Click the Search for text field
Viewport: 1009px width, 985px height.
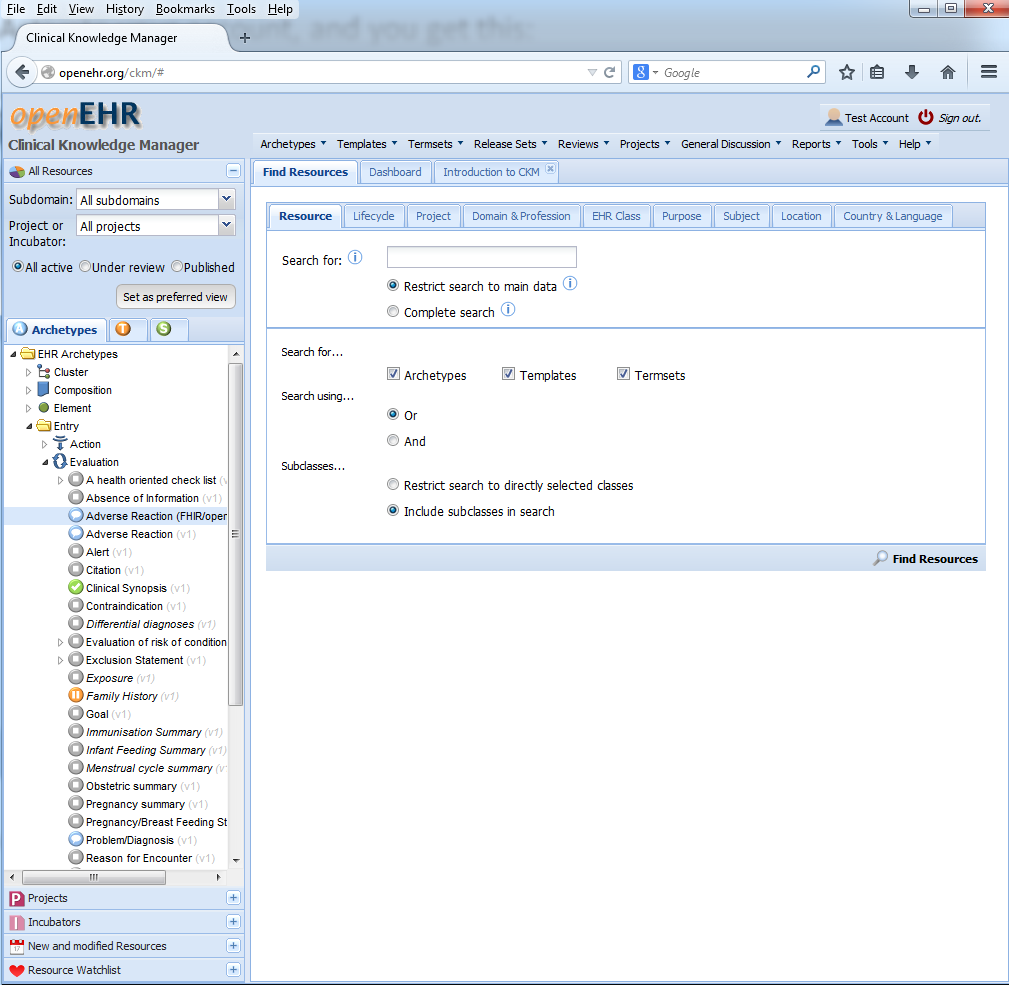[x=481, y=257]
